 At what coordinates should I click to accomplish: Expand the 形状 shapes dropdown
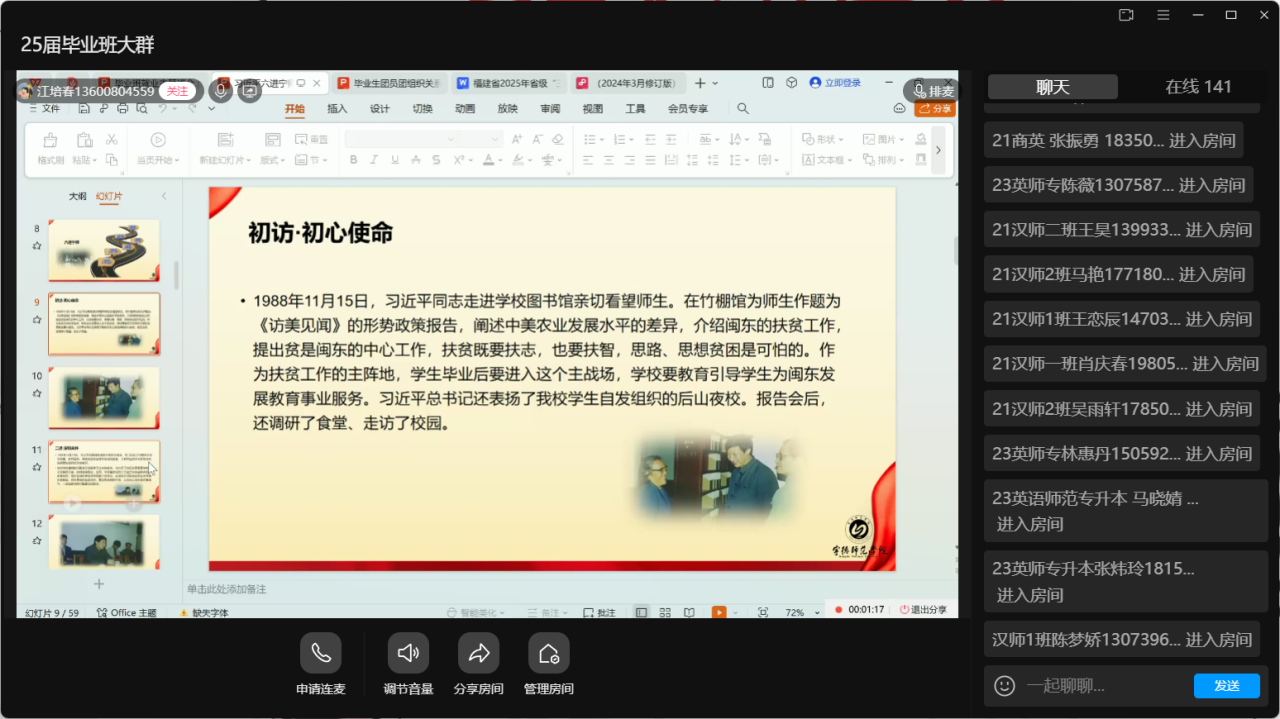[824, 140]
